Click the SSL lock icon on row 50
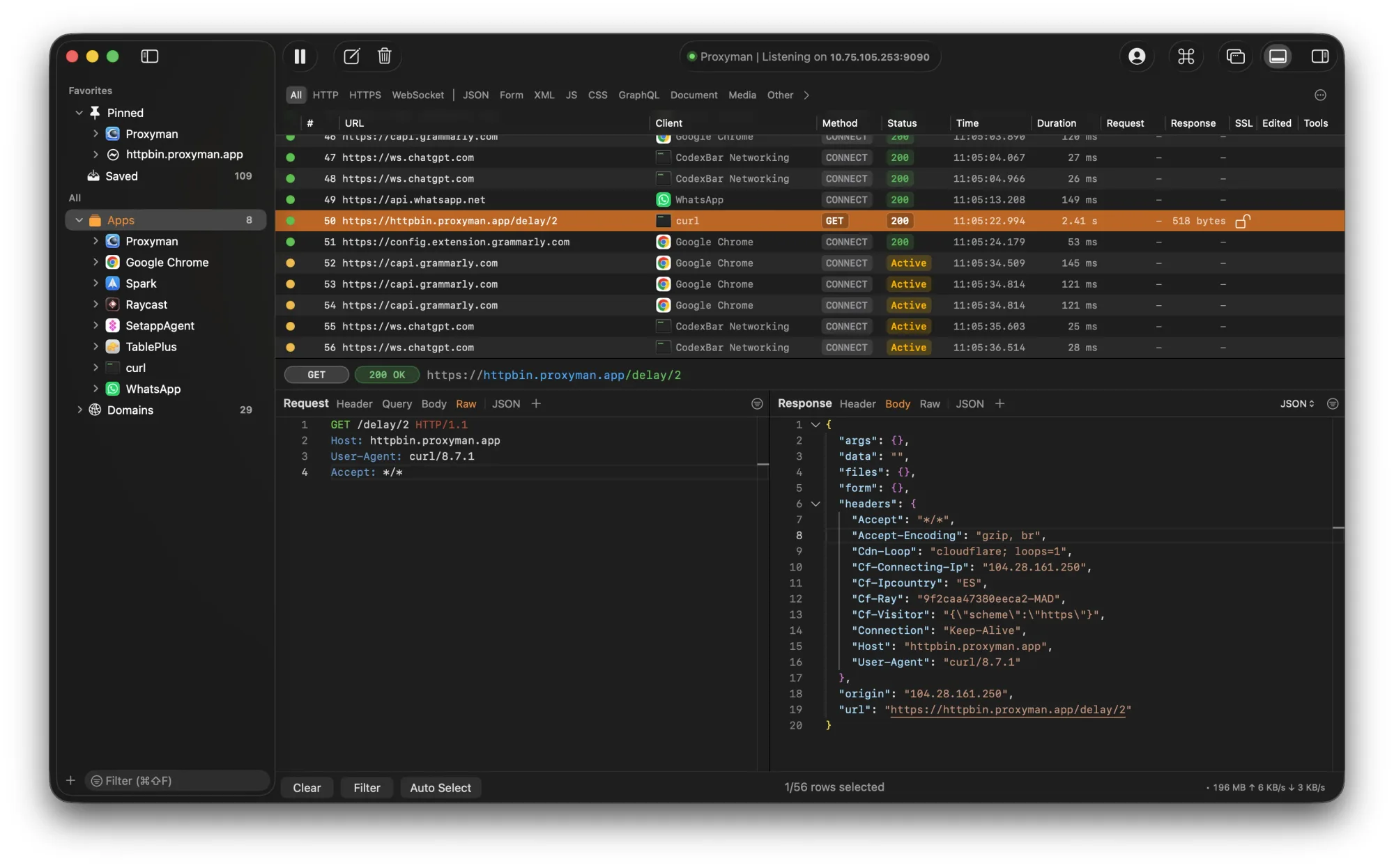This screenshot has width=1394, height=868. coord(1242,221)
